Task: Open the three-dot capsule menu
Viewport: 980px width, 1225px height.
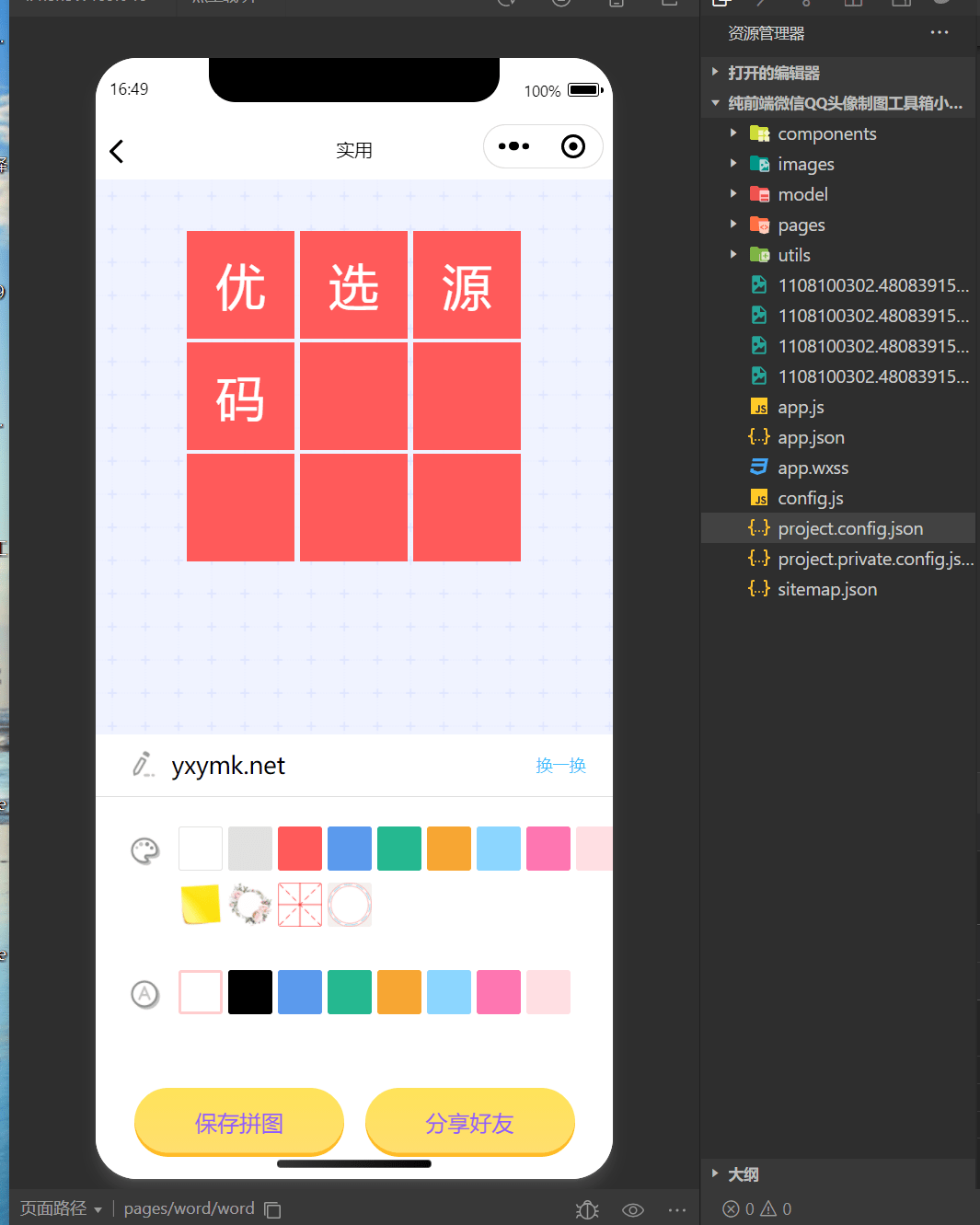Action: pos(513,146)
